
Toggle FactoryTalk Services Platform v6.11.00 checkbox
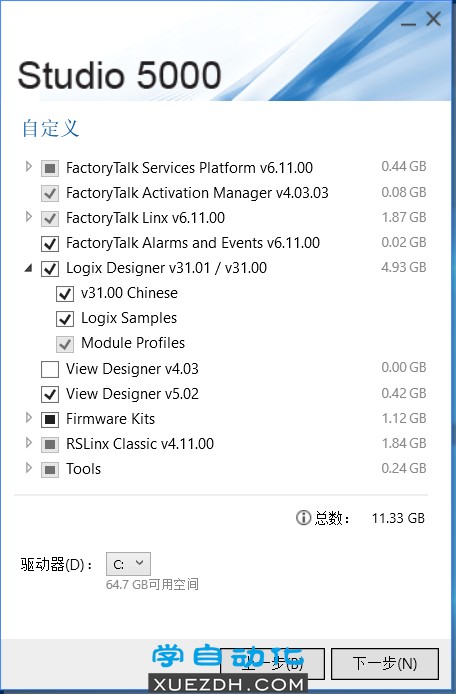[x=50, y=168]
